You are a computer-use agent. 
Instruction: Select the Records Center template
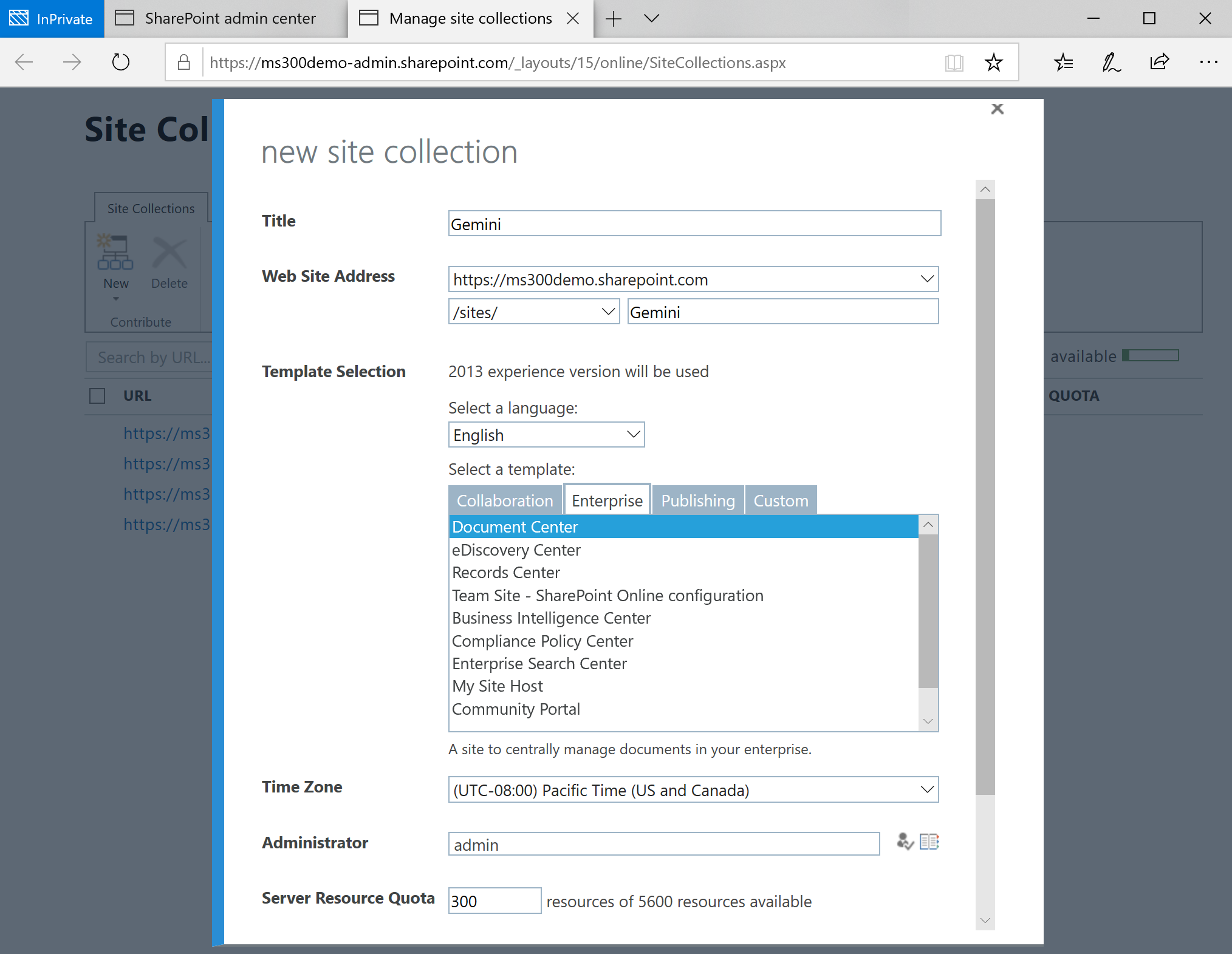click(505, 573)
